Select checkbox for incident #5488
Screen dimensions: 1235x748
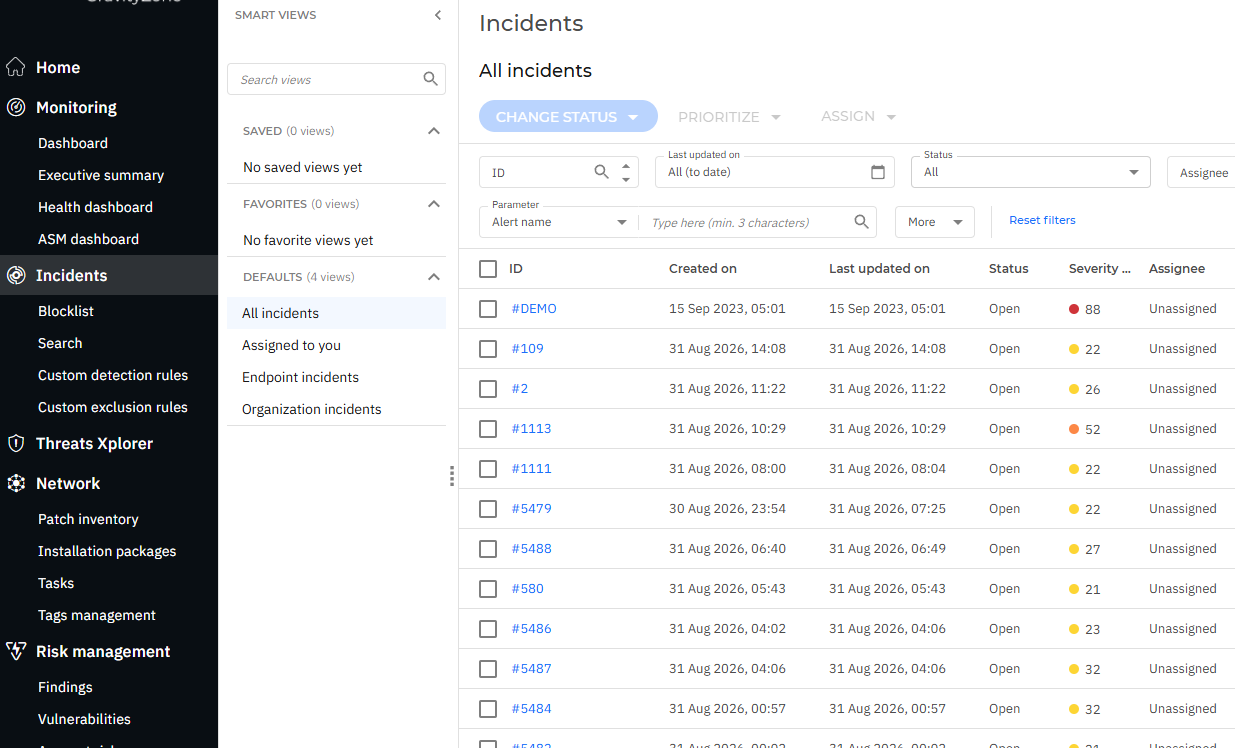point(488,549)
